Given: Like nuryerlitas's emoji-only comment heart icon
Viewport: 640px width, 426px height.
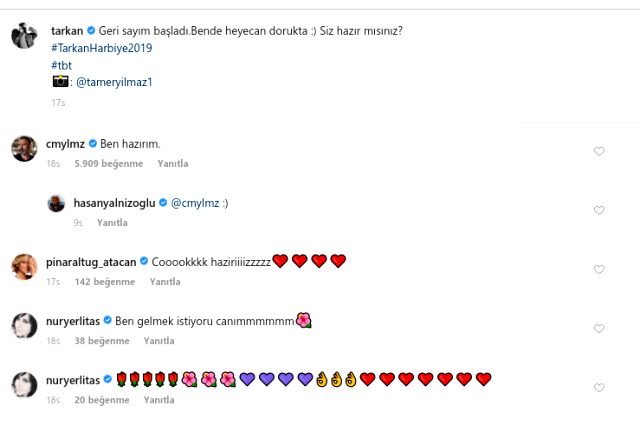Looking at the screenshot, I should click(599, 387).
